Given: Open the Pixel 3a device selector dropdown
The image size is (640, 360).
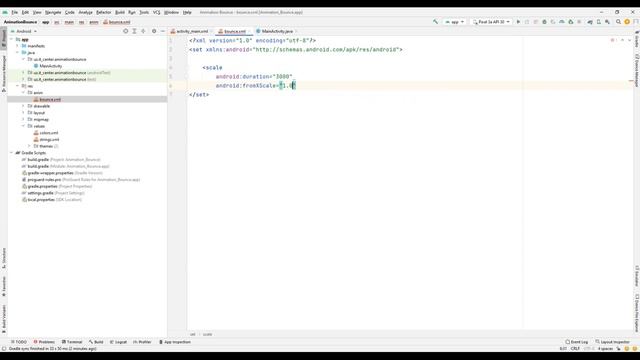Looking at the screenshot, I should pyautogui.click(x=491, y=22).
